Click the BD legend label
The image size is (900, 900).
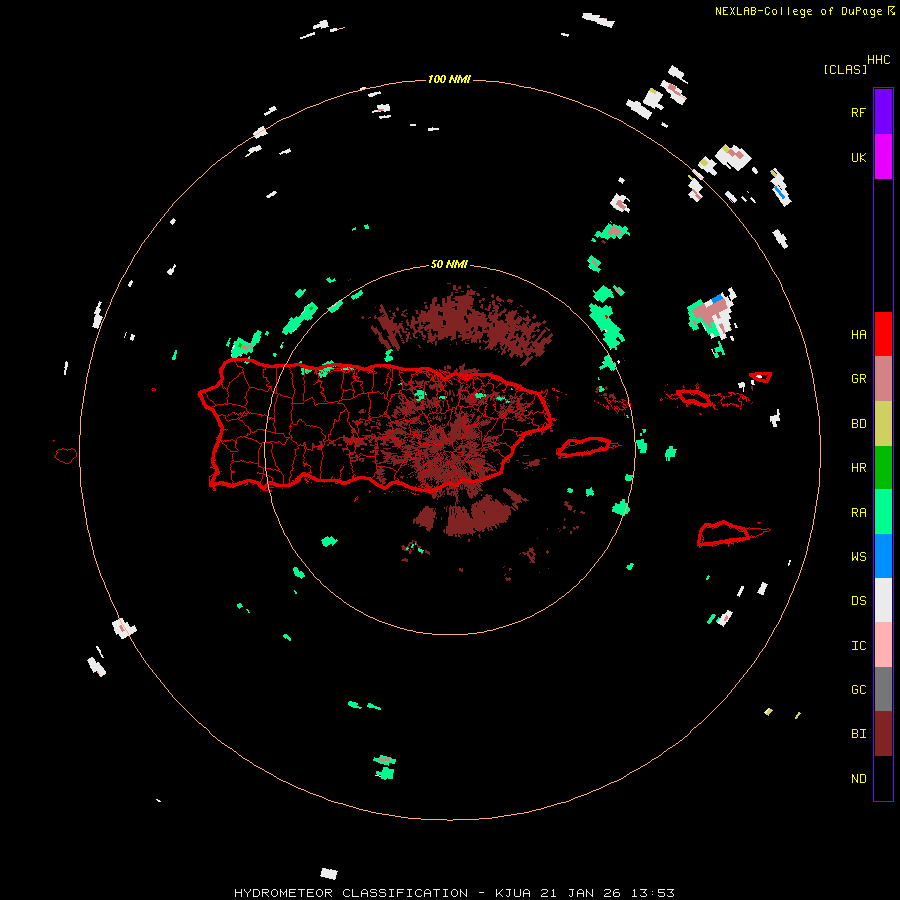(858, 423)
